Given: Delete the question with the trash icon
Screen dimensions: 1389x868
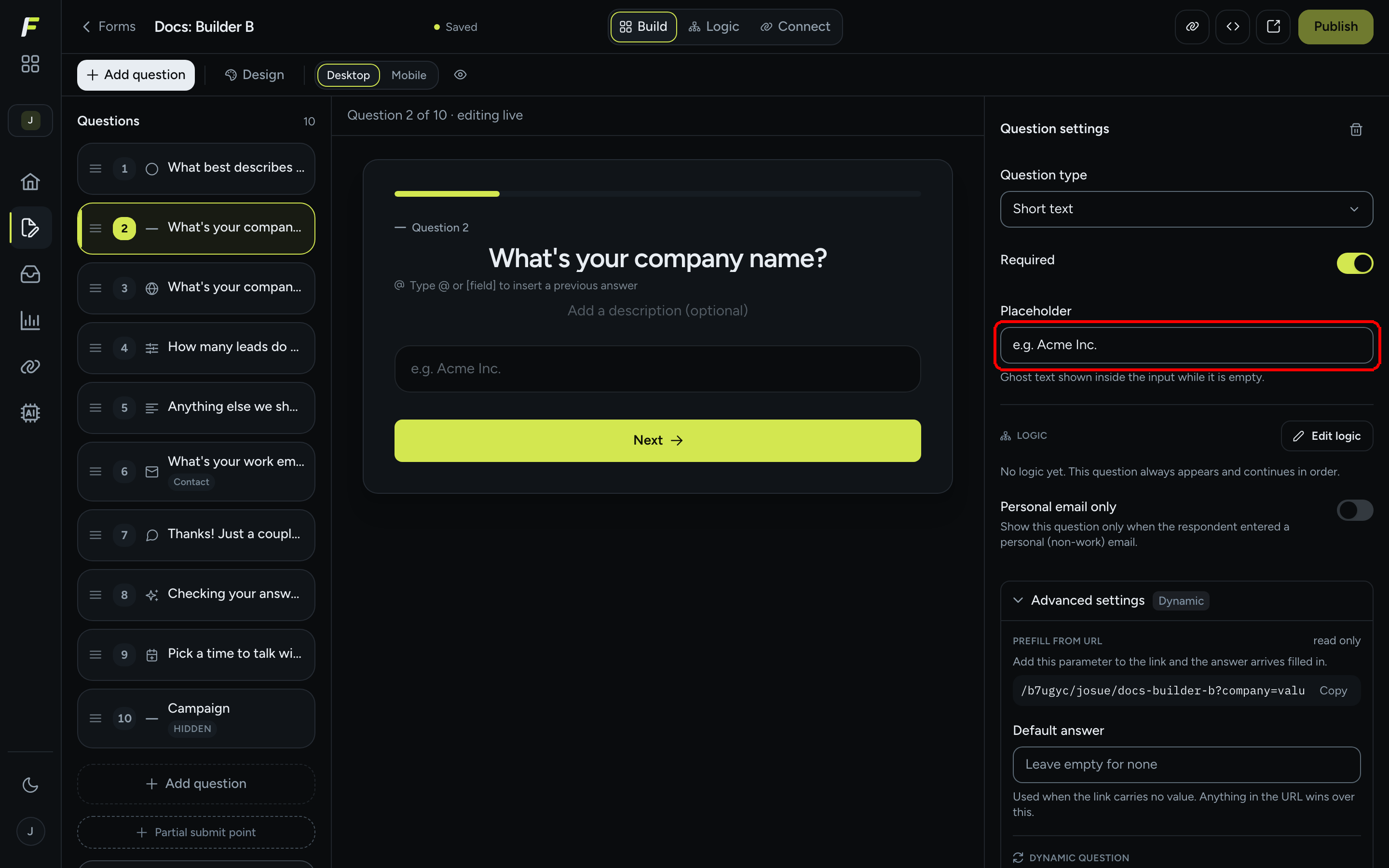Looking at the screenshot, I should point(1356,129).
